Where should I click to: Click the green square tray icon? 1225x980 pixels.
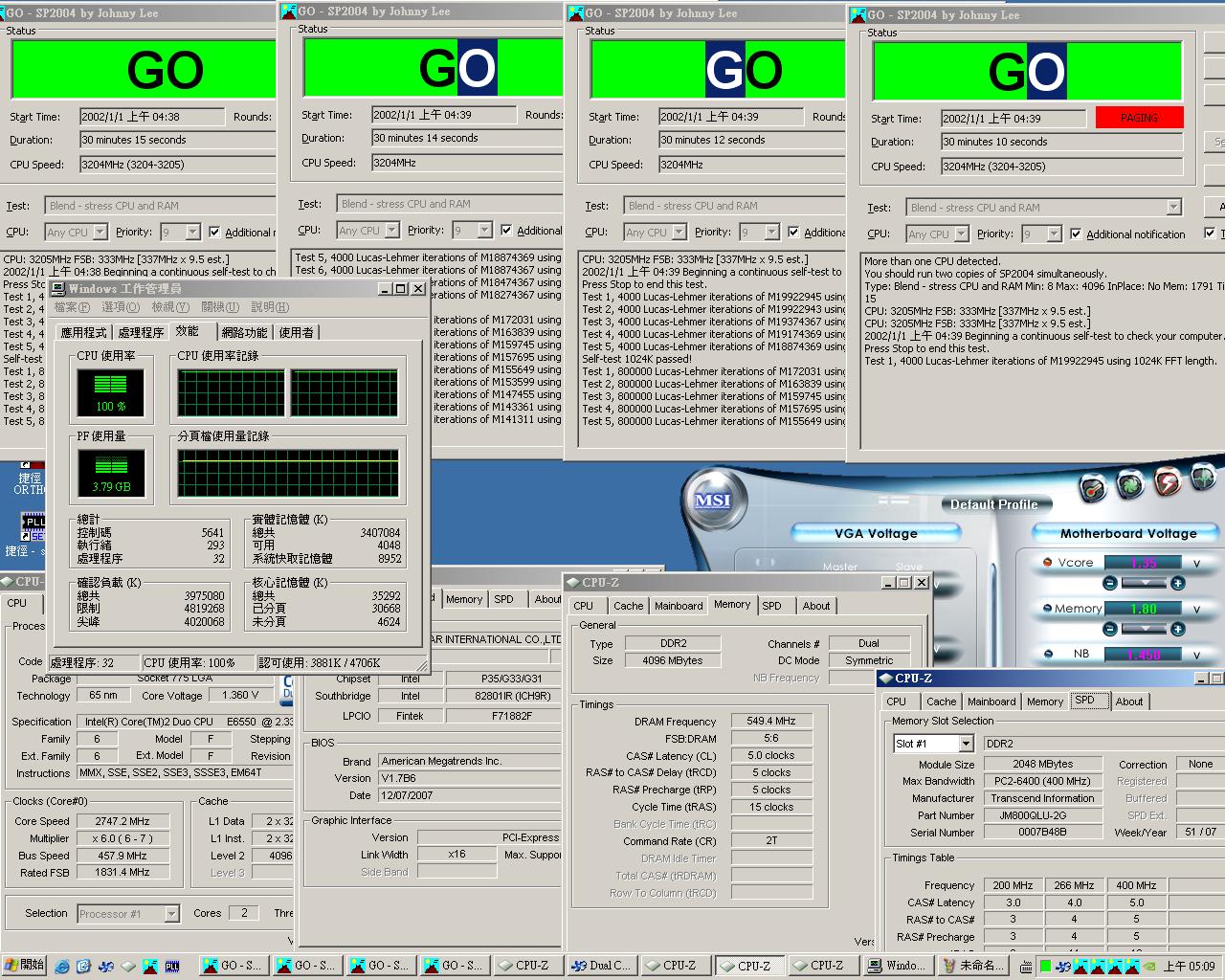1046,966
